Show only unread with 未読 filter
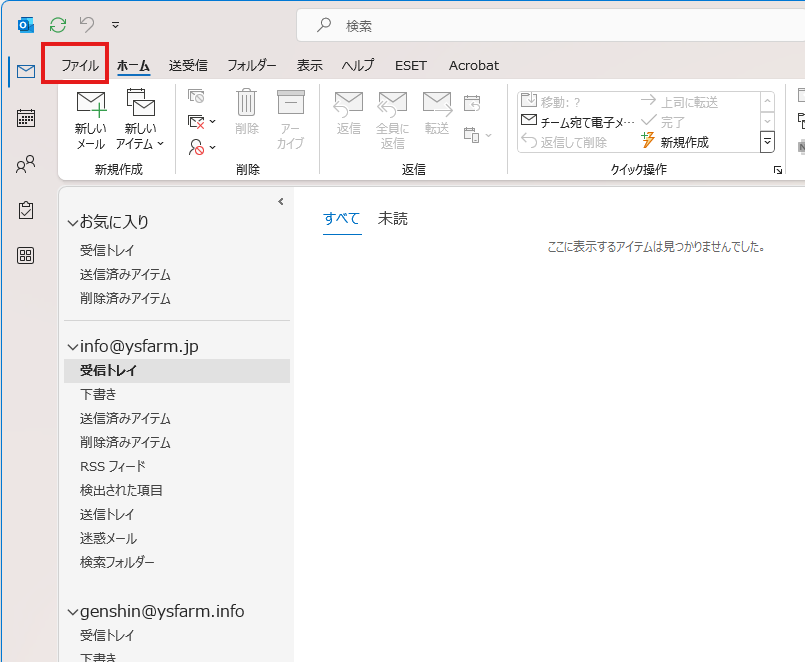Image resolution: width=805 pixels, height=662 pixels. click(392, 219)
